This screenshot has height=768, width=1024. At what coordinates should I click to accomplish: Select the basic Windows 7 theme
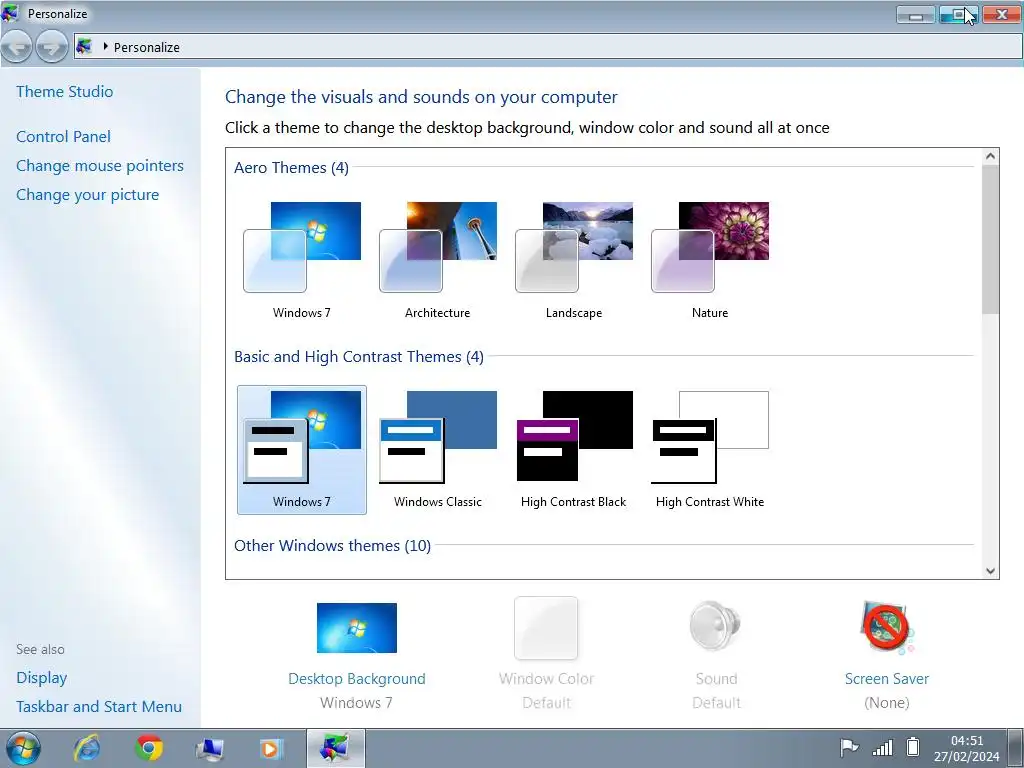pos(302,450)
